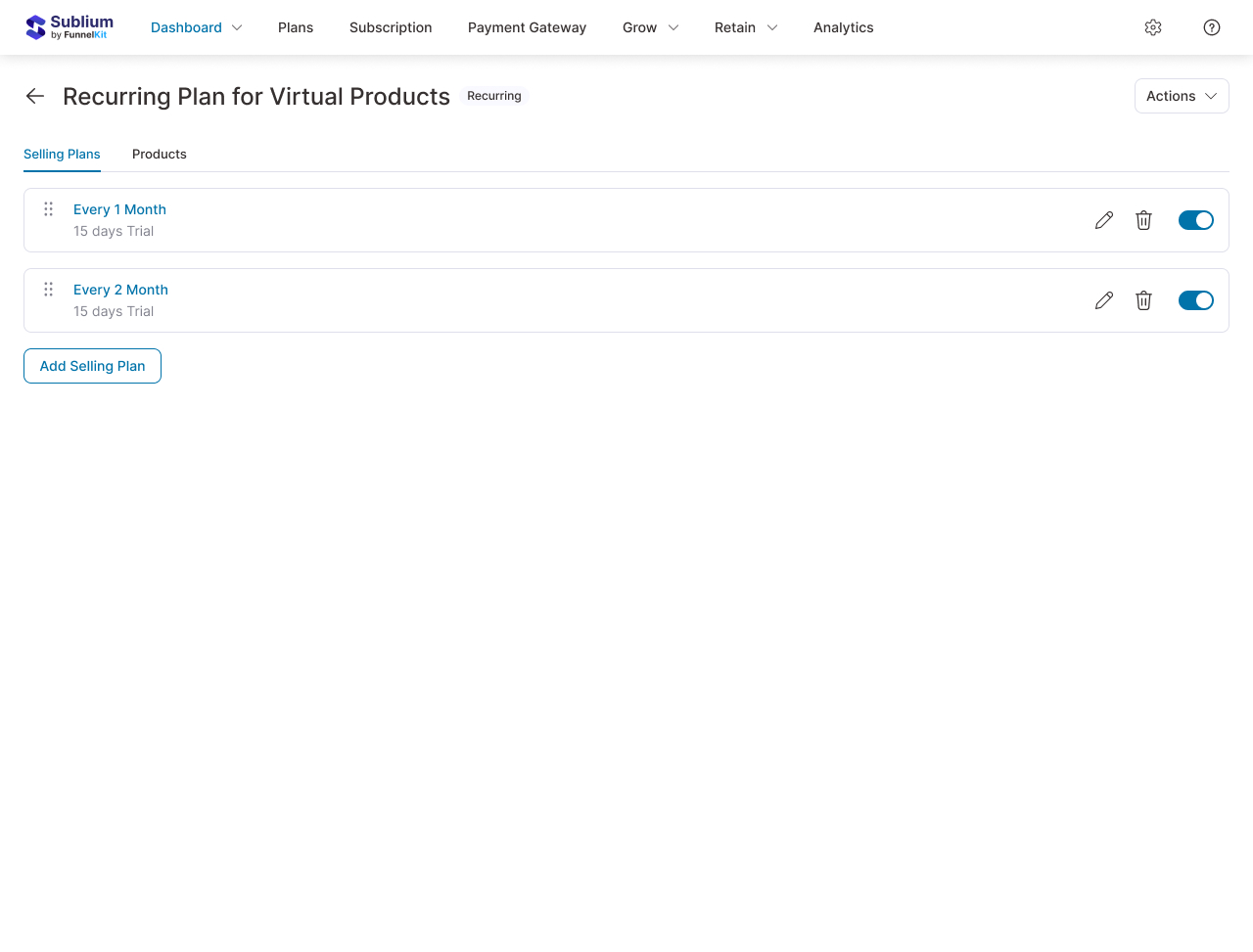Toggle the Every 1 Month plan status switch

[x=1195, y=220]
